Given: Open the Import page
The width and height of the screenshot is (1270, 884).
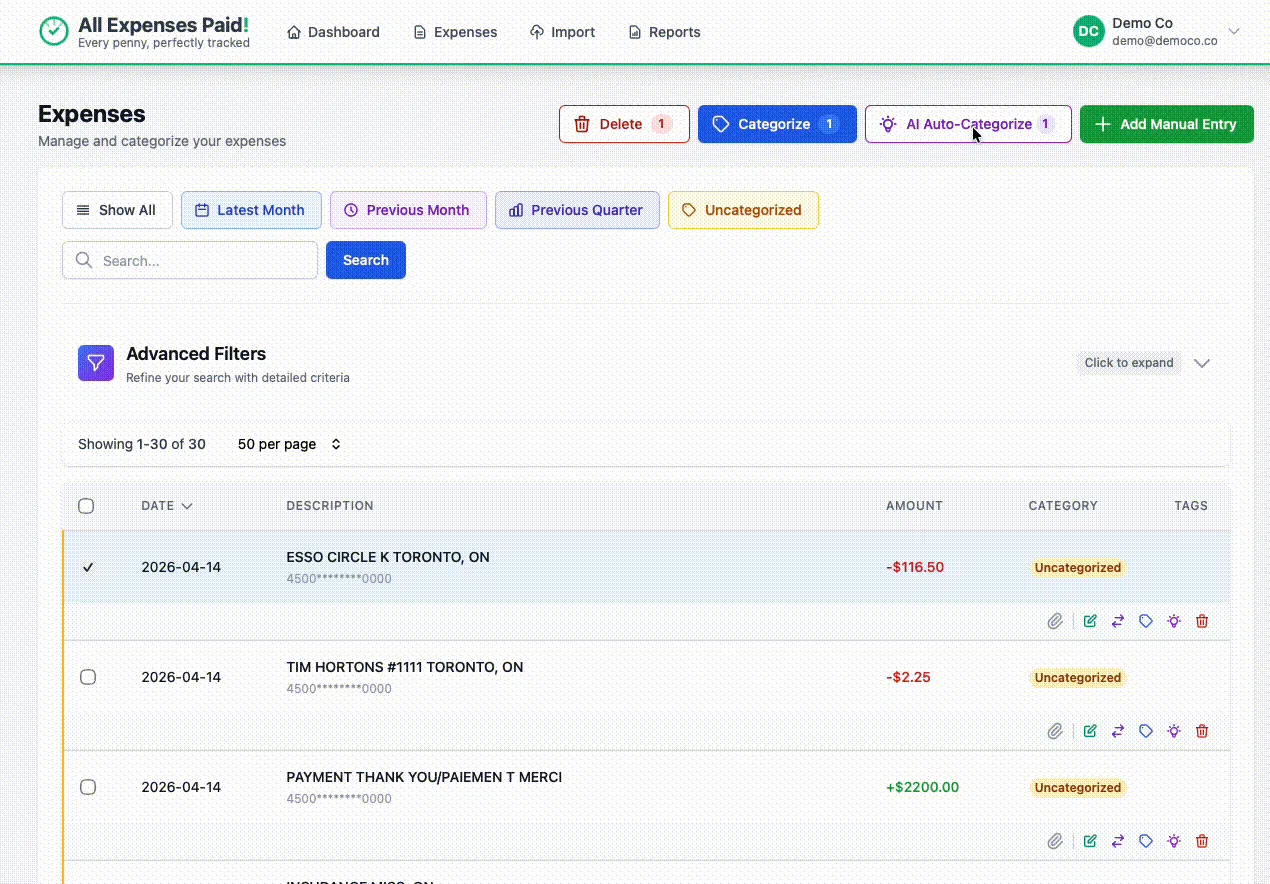Looking at the screenshot, I should [562, 32].
